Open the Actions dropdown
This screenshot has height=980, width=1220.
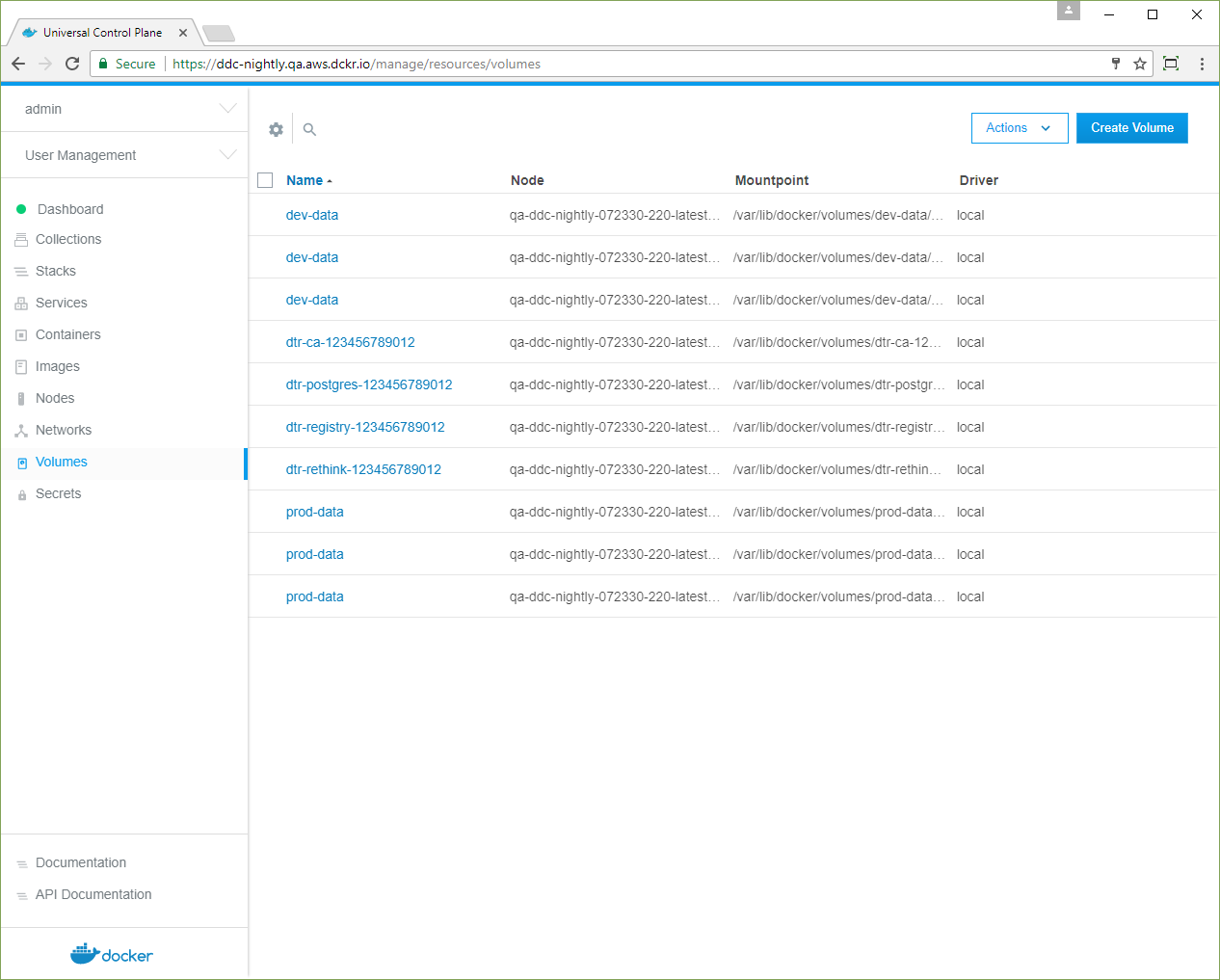[x=1019, y=128]
